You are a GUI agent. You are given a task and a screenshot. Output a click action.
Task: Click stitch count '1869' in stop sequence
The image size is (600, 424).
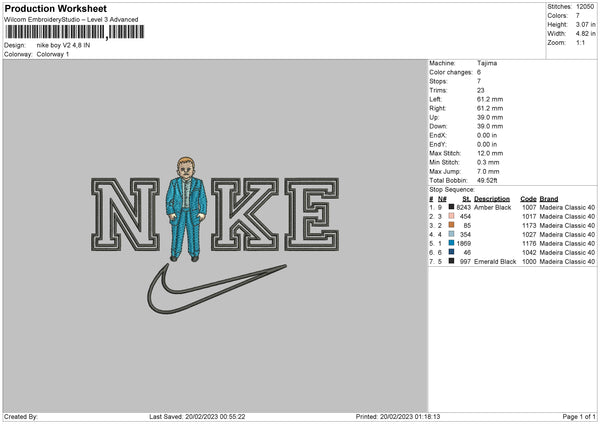tap(463, 243)
